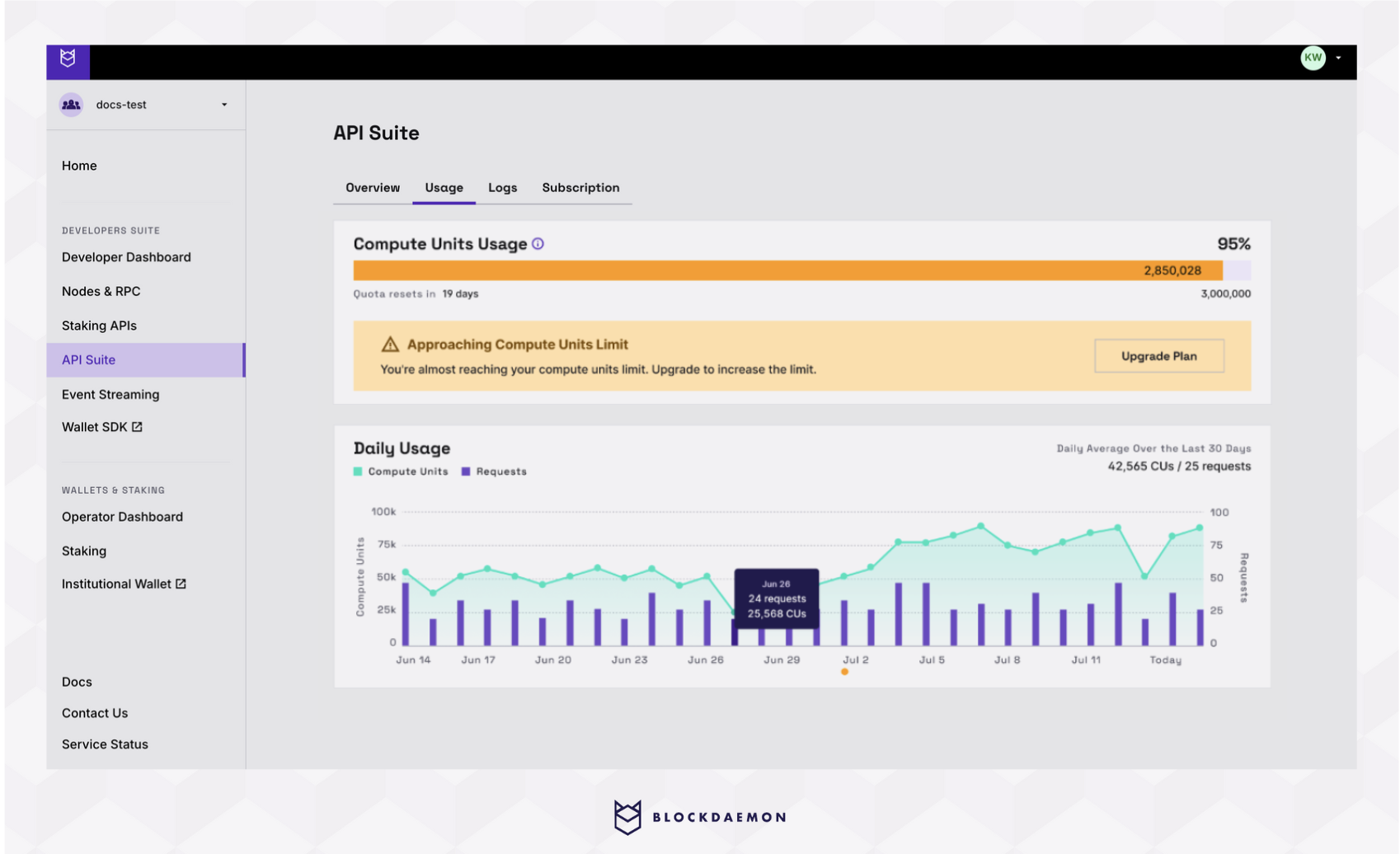1400x854 pixels.
Task: Click the 'API Suite' page heading
Action: tap(376, 134)
